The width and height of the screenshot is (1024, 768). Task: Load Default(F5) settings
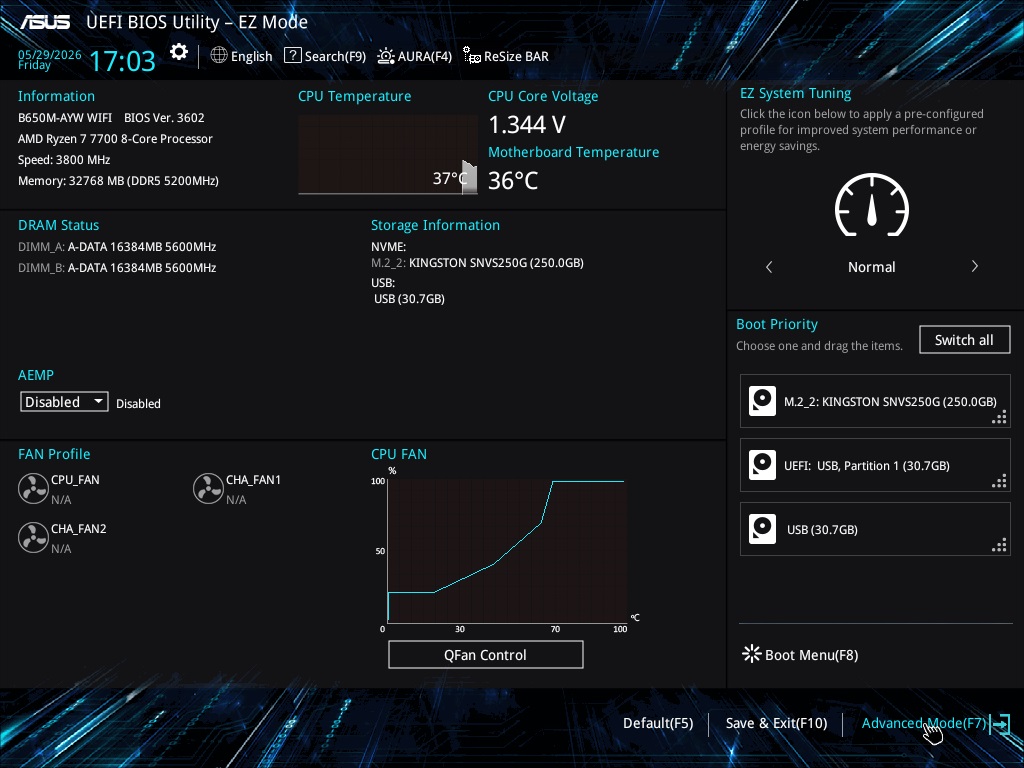click(658, 723)
